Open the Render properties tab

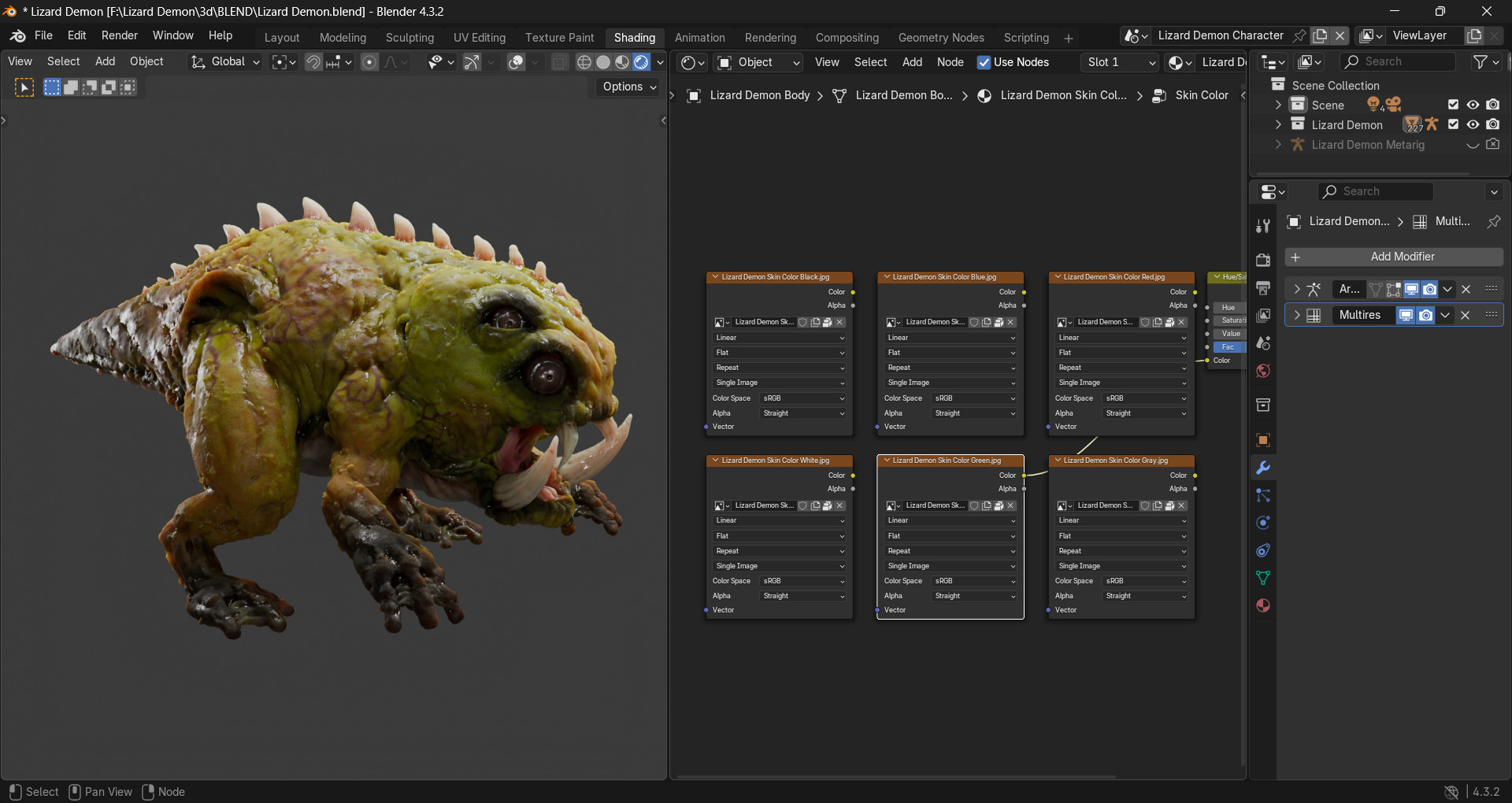[x=1263, y=260]
